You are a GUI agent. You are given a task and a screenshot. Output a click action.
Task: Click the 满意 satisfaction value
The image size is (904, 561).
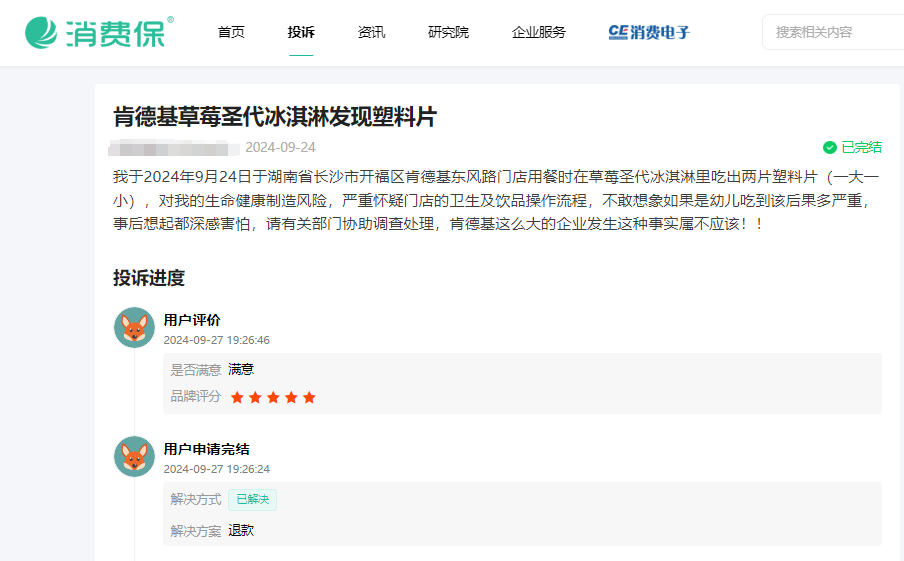pyautogui.click(x=241, y=369)
